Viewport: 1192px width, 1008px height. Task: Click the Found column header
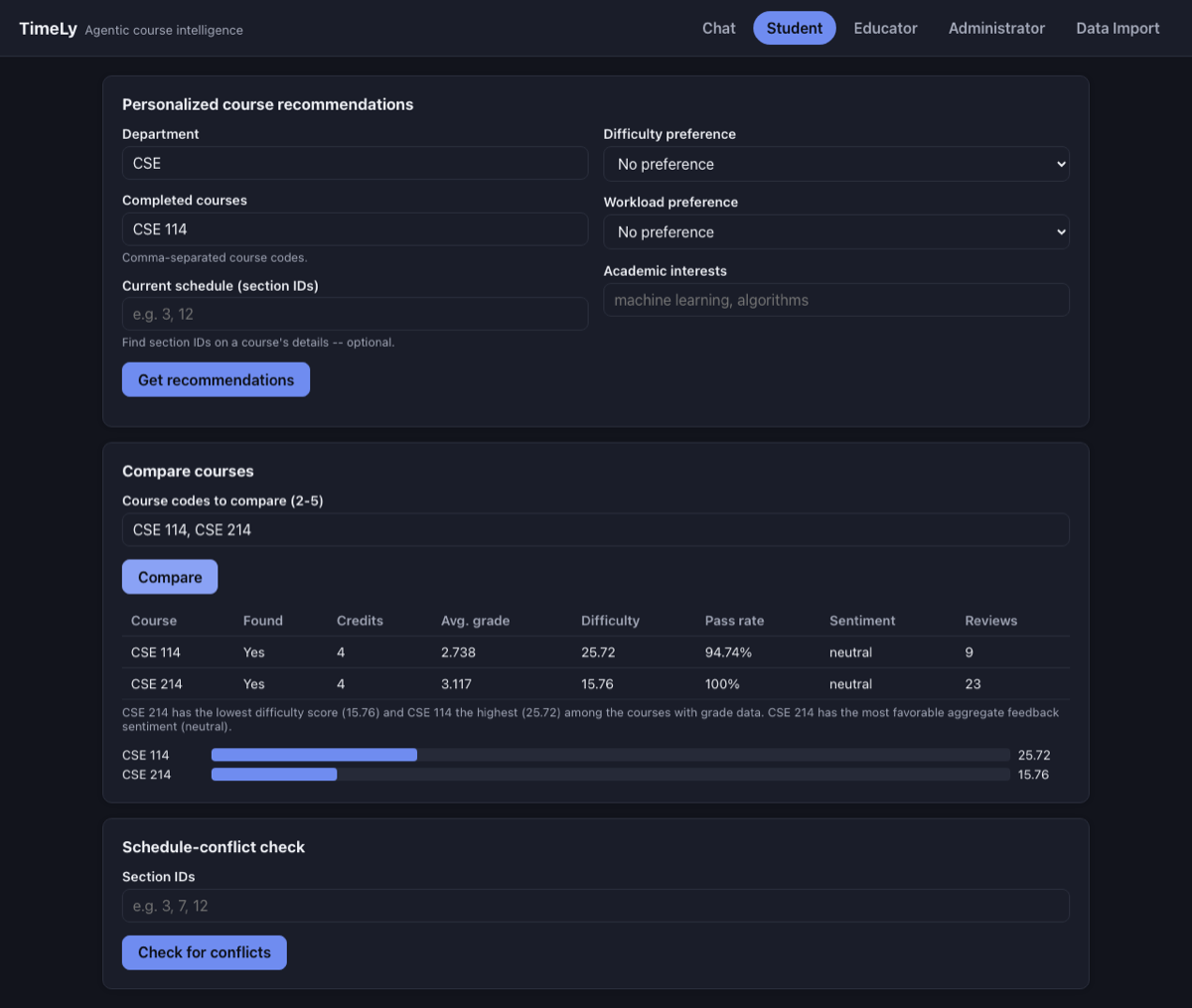tap(263, 621)
